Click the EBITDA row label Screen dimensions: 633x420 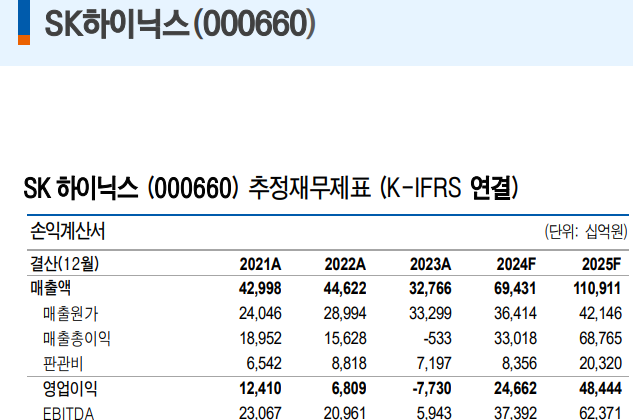[x=70, y=411]
